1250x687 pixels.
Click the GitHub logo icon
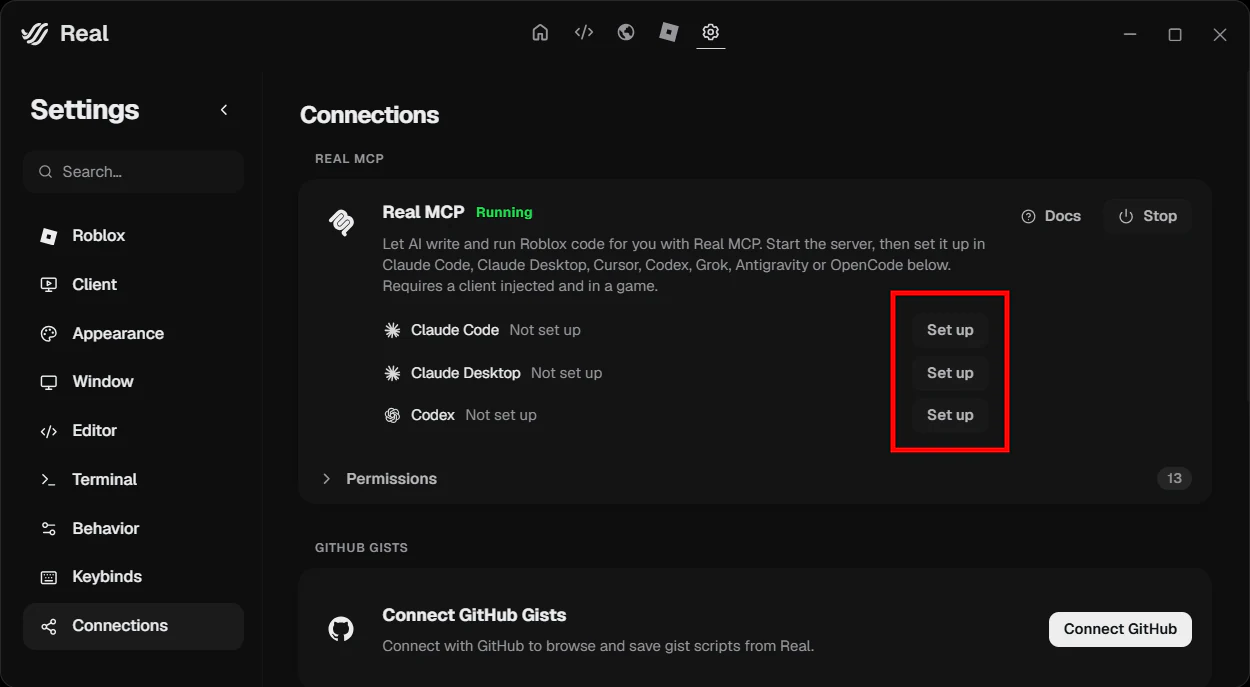[341, 629]
